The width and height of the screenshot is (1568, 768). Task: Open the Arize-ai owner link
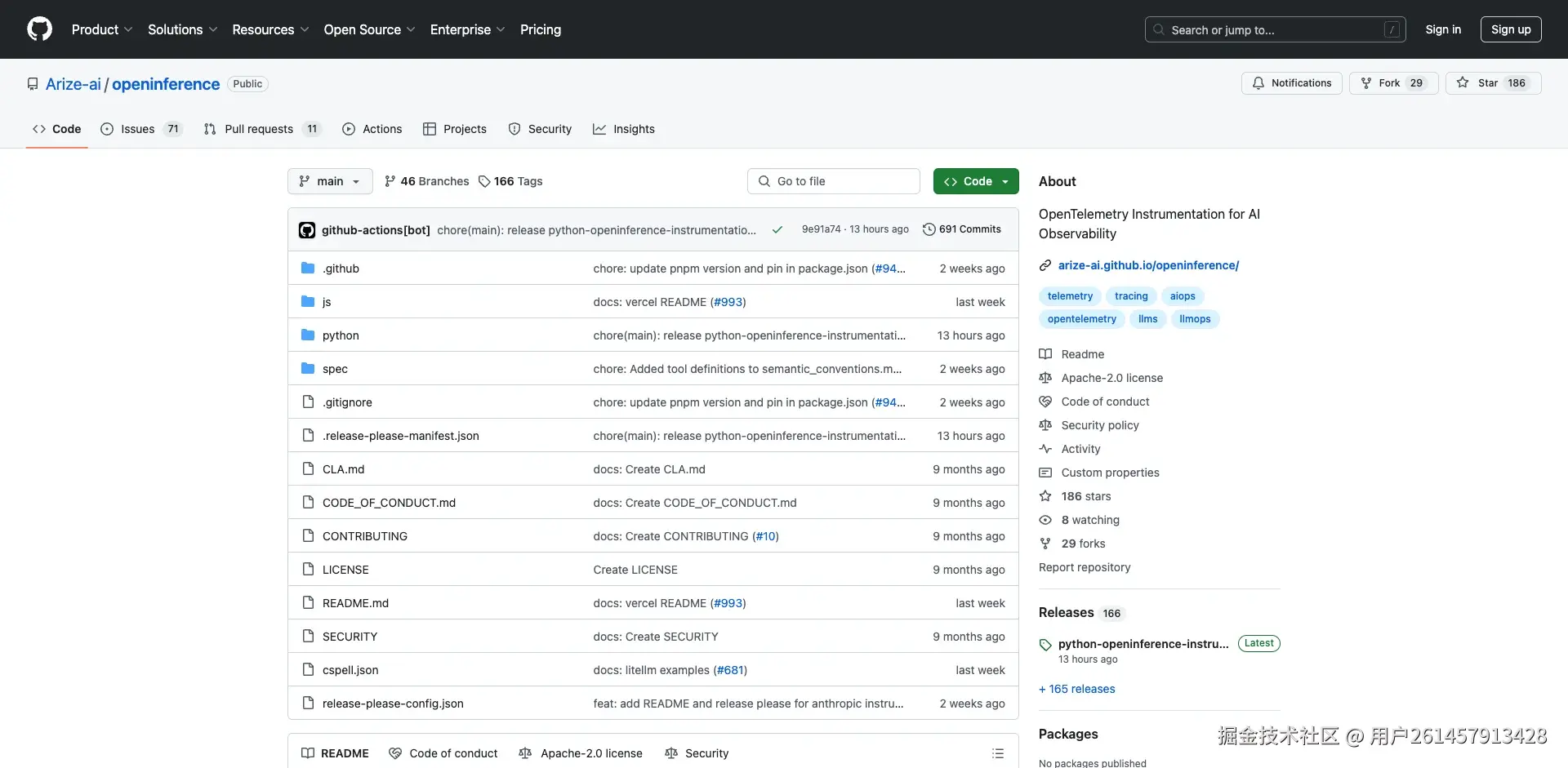click(x=73, y=84)
